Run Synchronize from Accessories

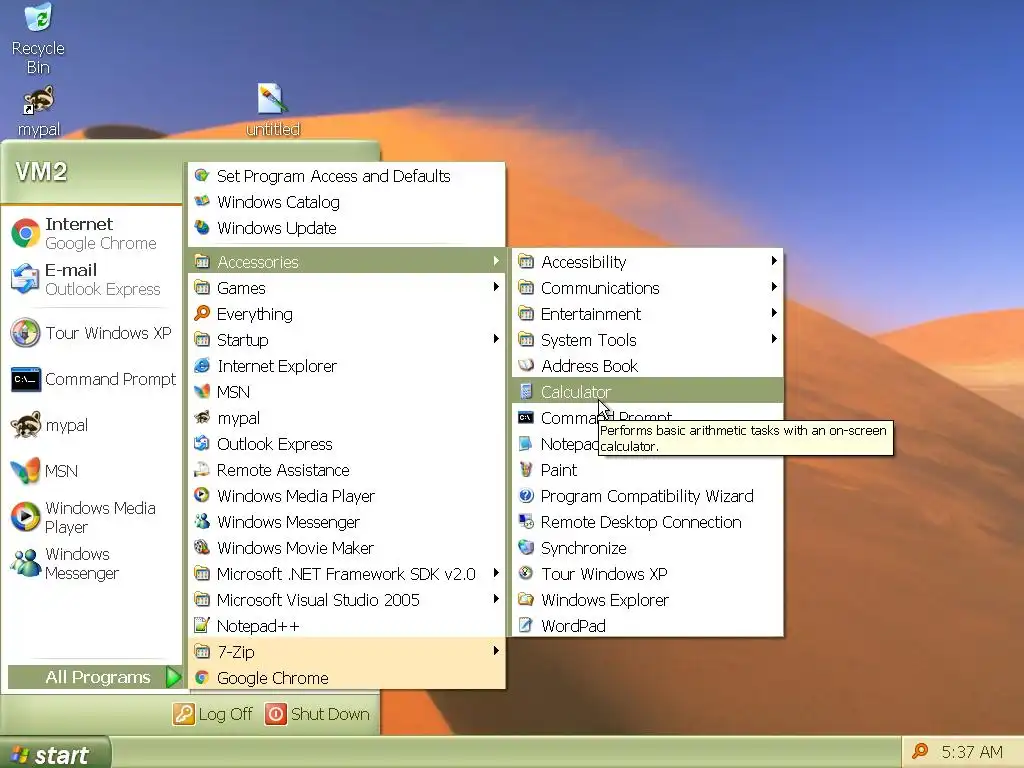point(648,548)
